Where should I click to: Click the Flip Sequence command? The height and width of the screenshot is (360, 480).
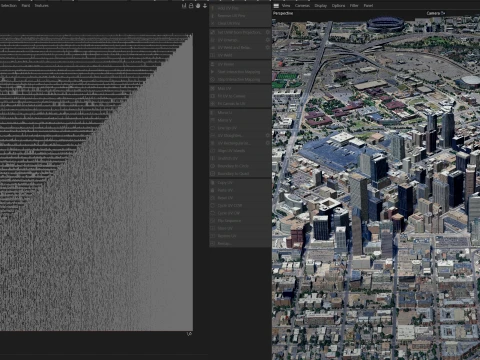(x=240, y=221)
